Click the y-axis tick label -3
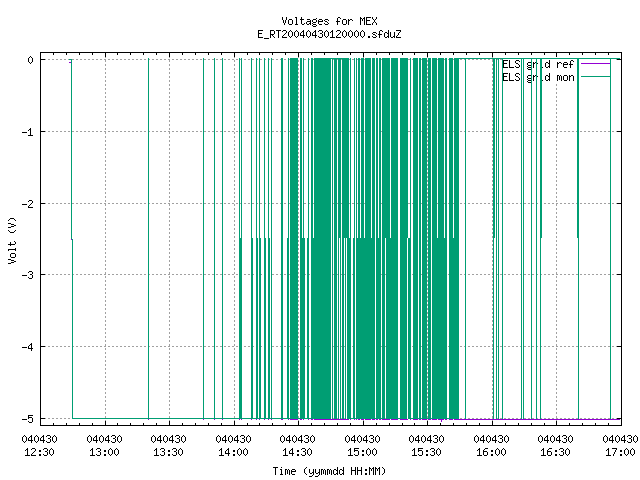This screenshot has height=480, width=640. click(27, 275)
